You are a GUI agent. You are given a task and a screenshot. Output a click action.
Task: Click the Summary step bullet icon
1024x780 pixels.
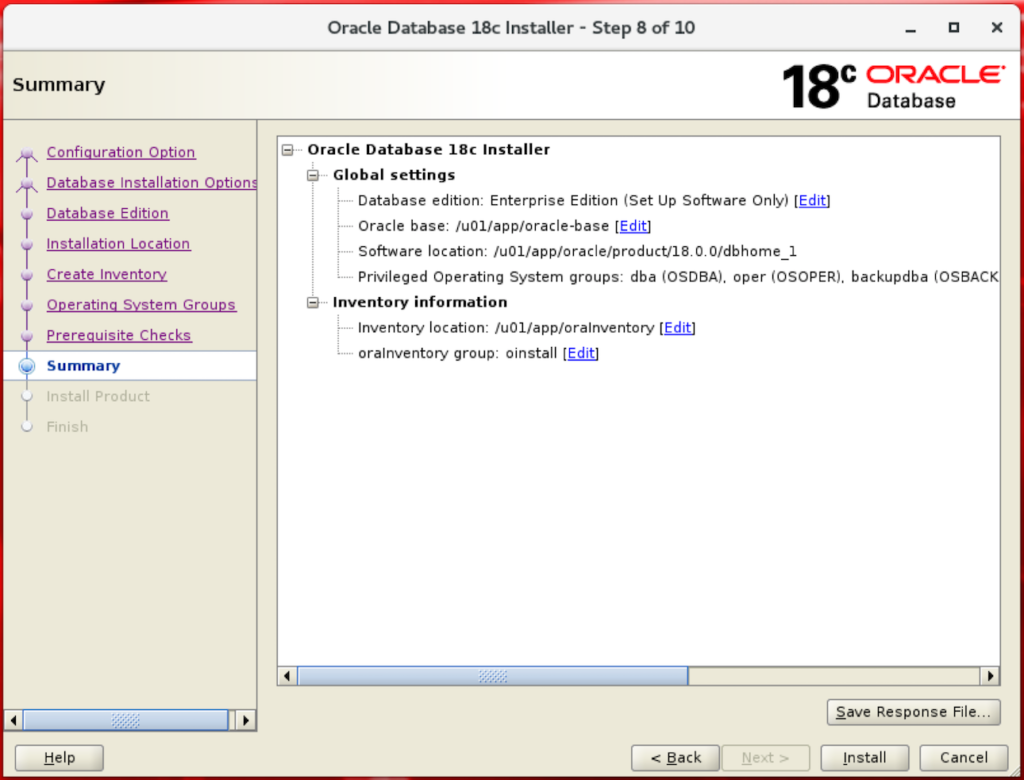[x=27, y=366]
